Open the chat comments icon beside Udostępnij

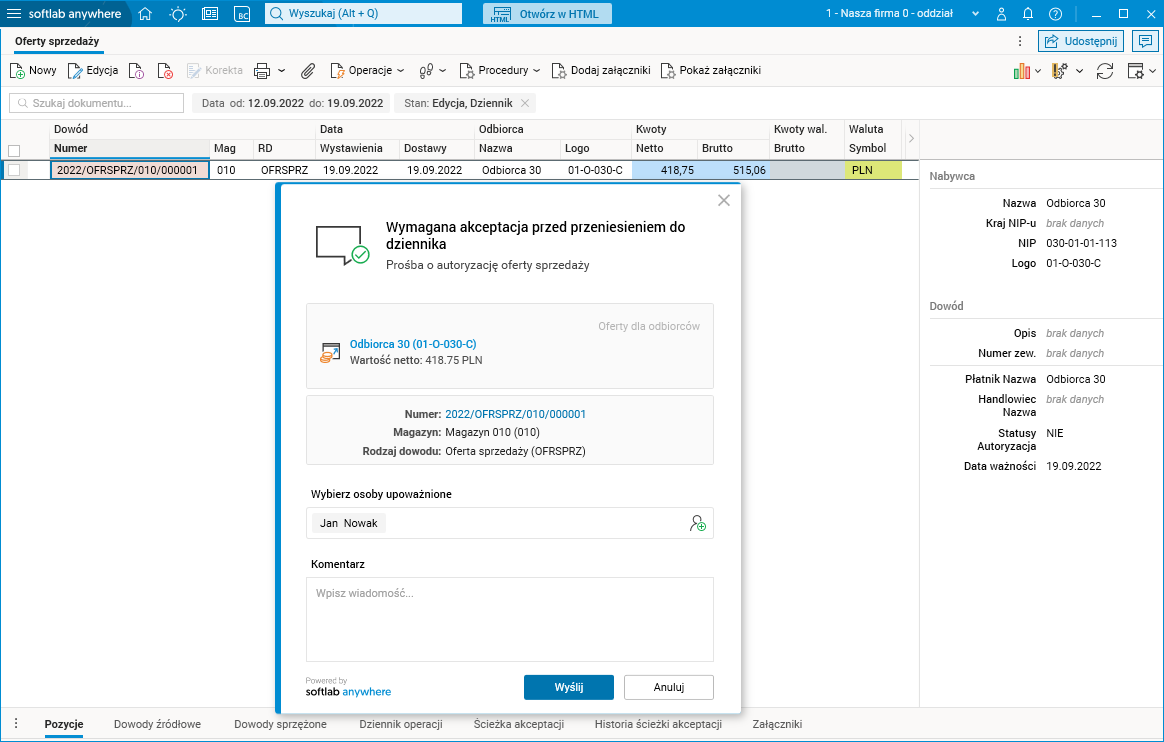pyautogui.click(x=1145, y=42)
